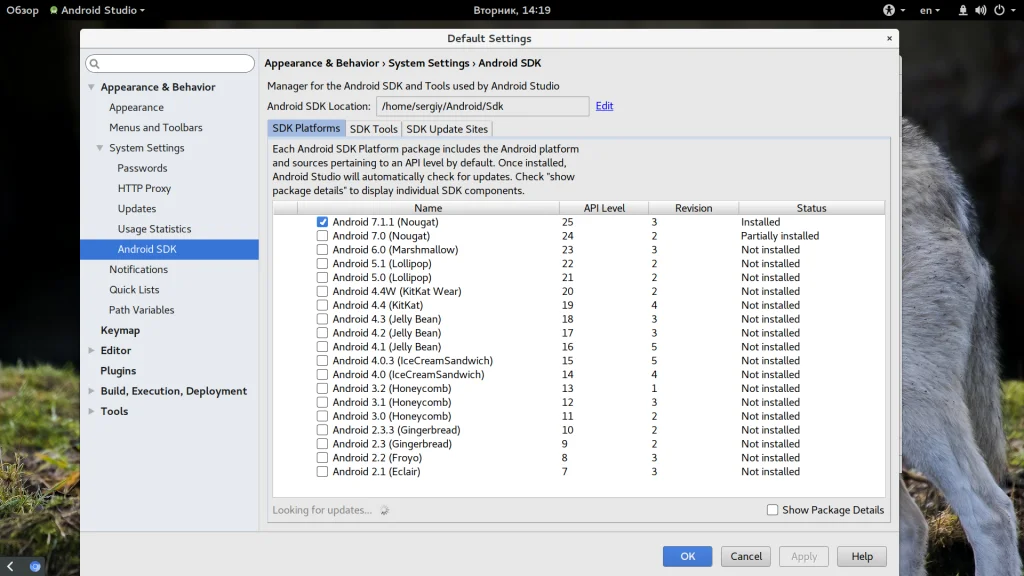Screen dimensions: 1024x576
Task: Open the accessibility menu in top bar
Action: tap(889, 10)
